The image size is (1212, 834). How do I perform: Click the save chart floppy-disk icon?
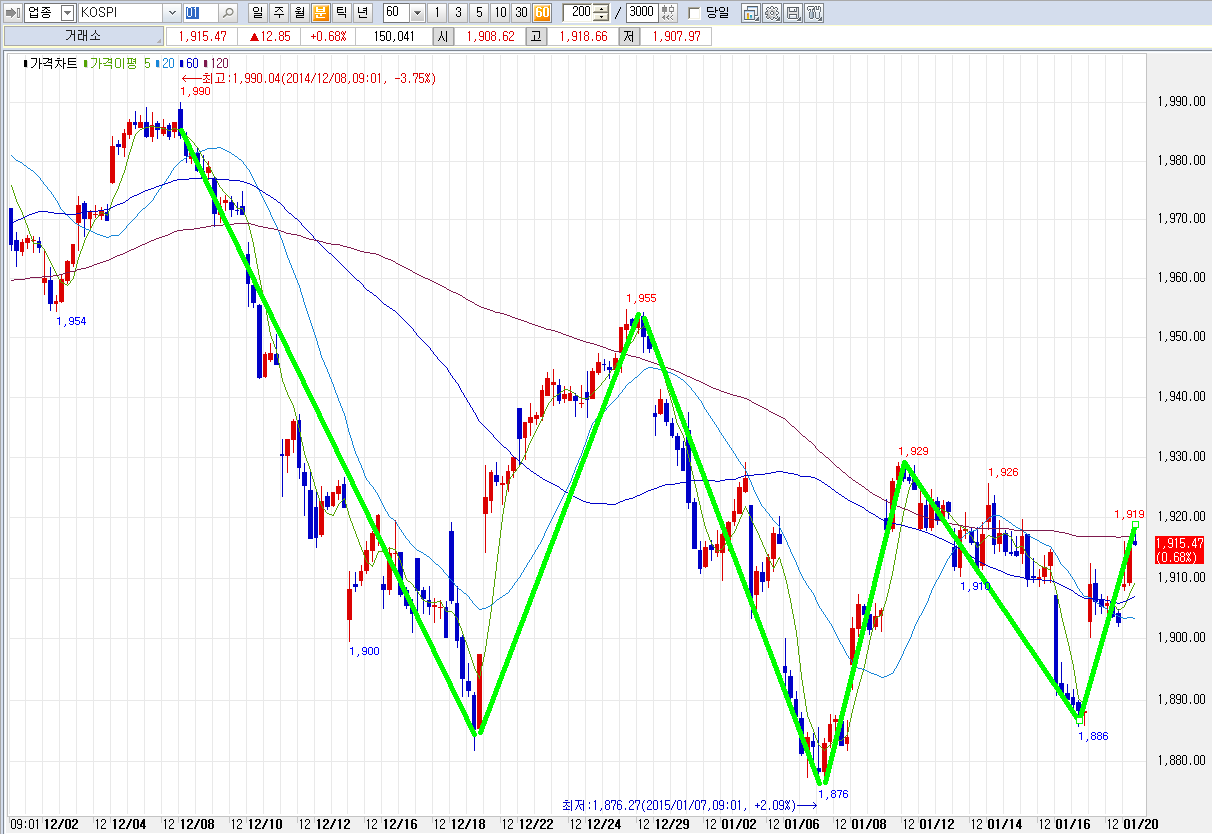click(x=793, y=13)
